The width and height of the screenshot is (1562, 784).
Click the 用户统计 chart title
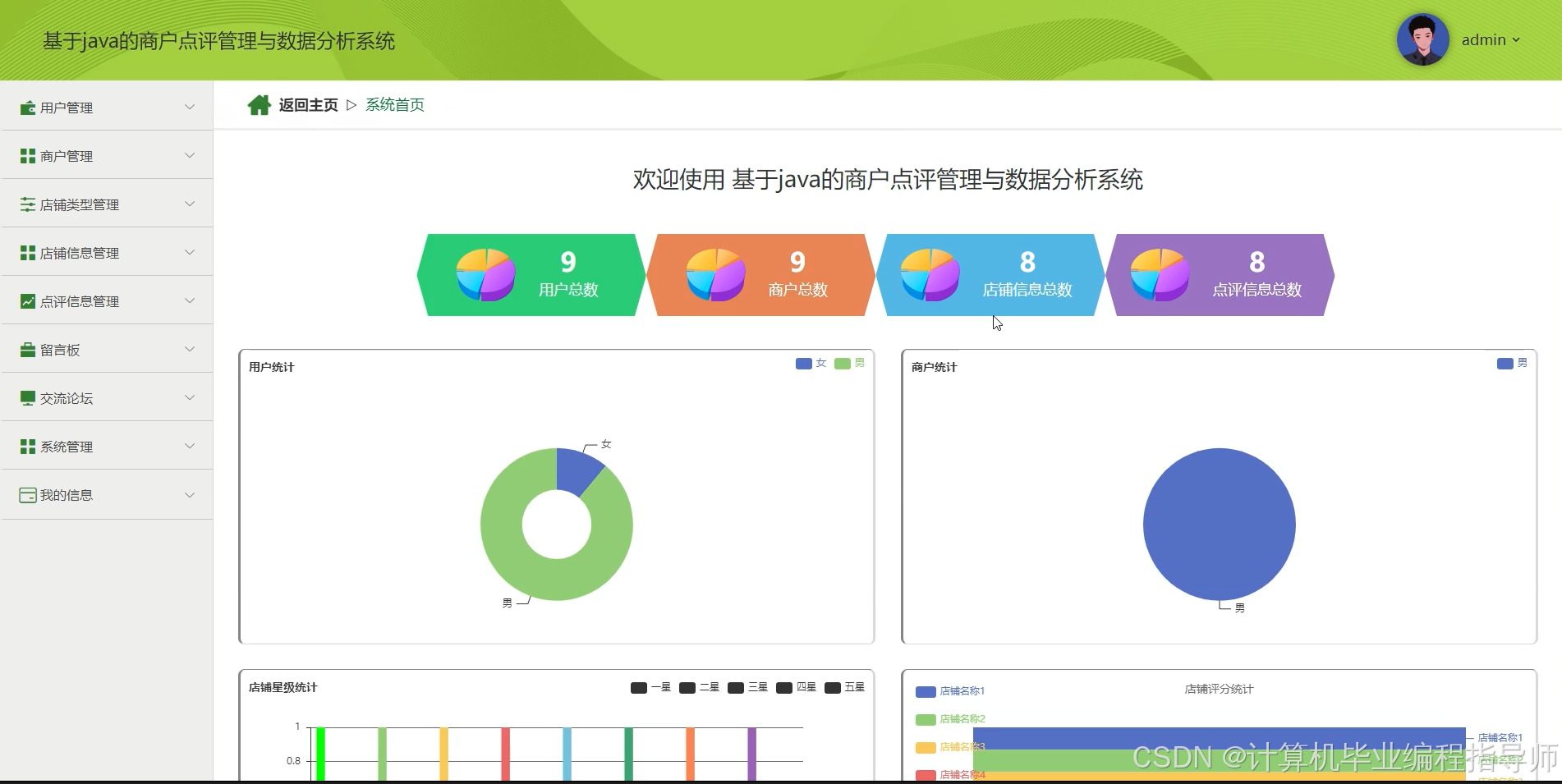pyautogui.click(x=271, y=367)
